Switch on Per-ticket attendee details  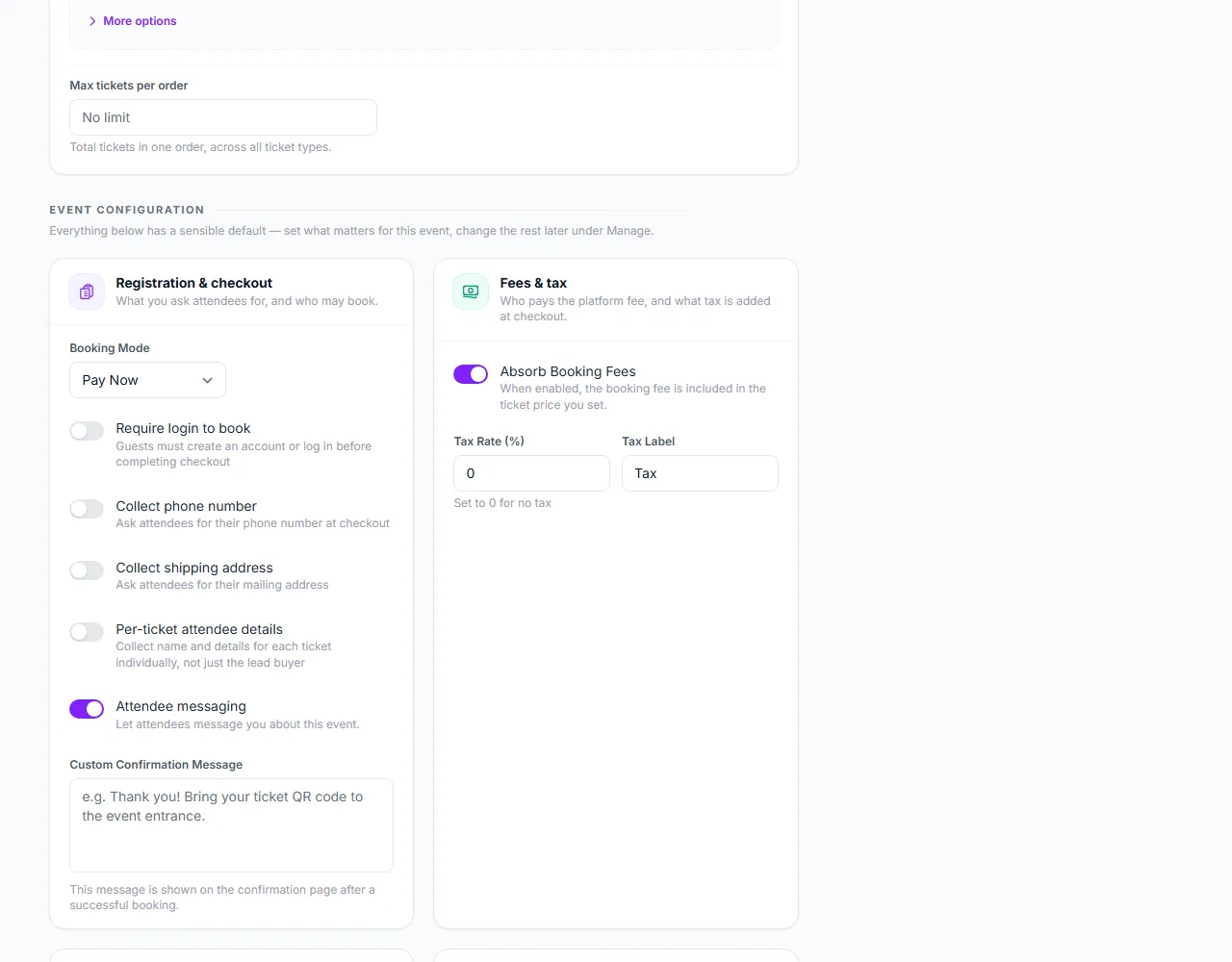coord(87,632)
